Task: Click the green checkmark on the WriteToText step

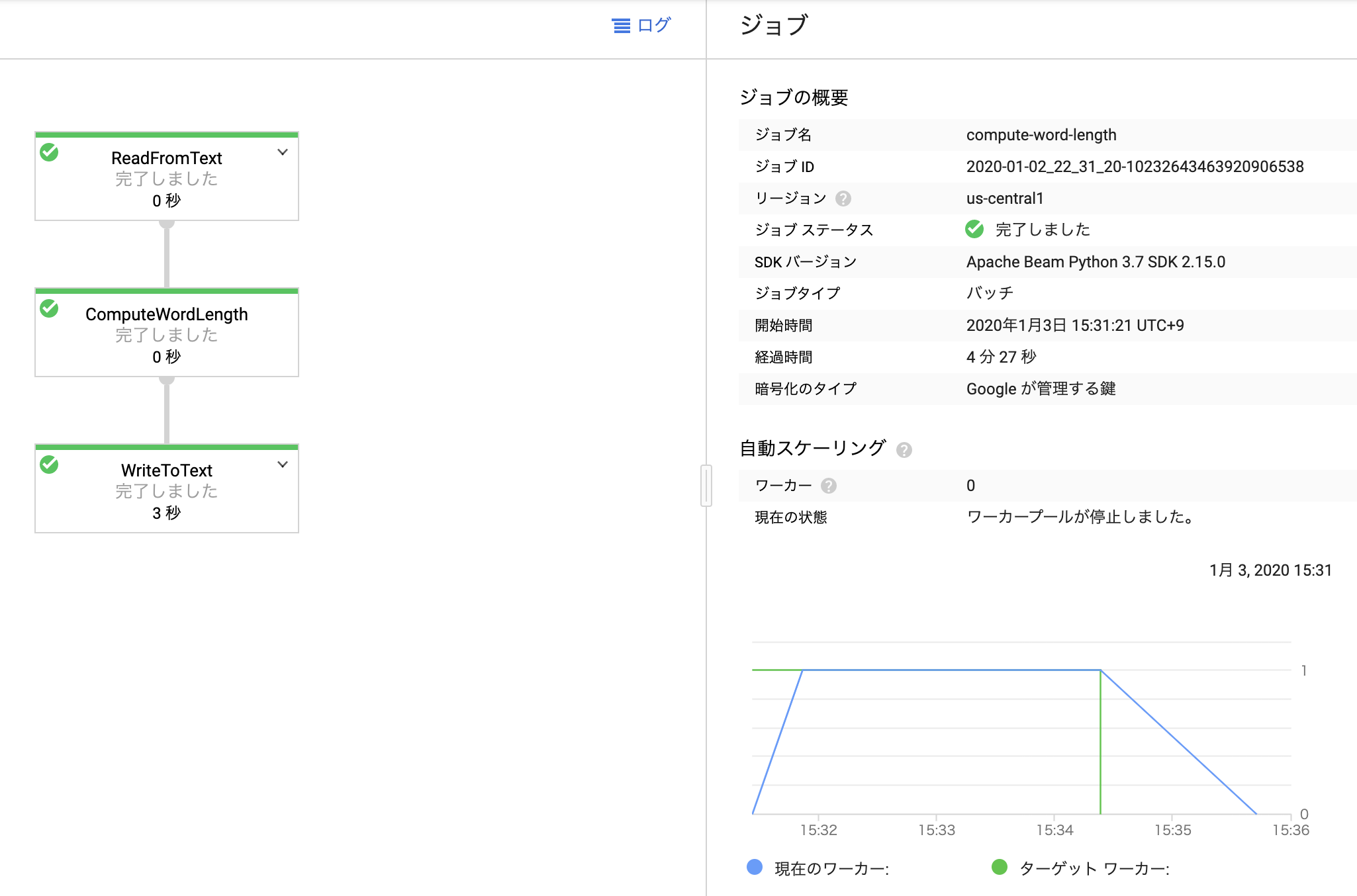Action: point(50,465)
